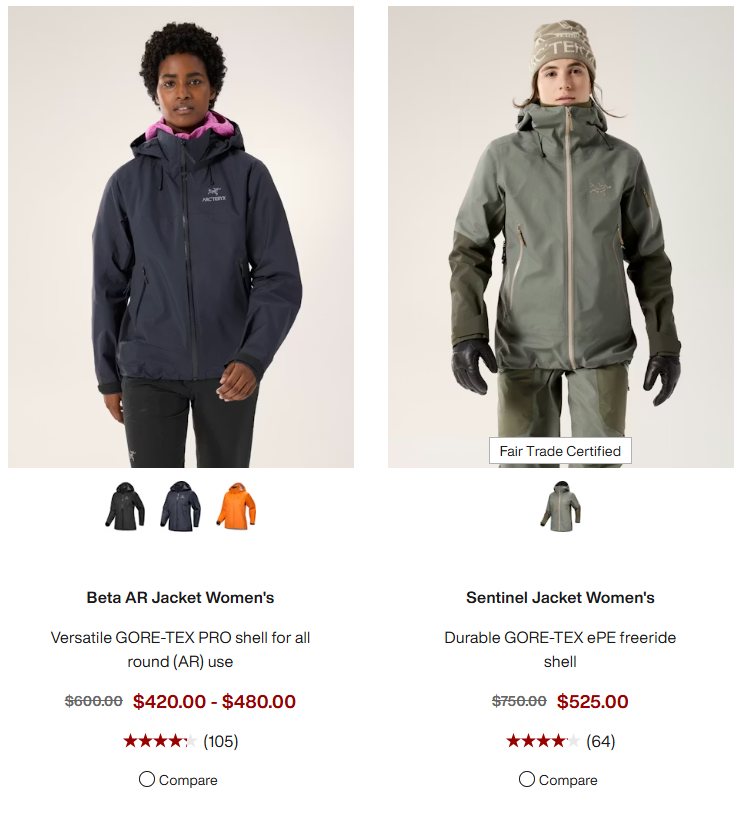The height and width of the screenshot is (831, 747).
Task: Open the Sentinel Jacket Women's title link
Action: (x=560, y=598)
